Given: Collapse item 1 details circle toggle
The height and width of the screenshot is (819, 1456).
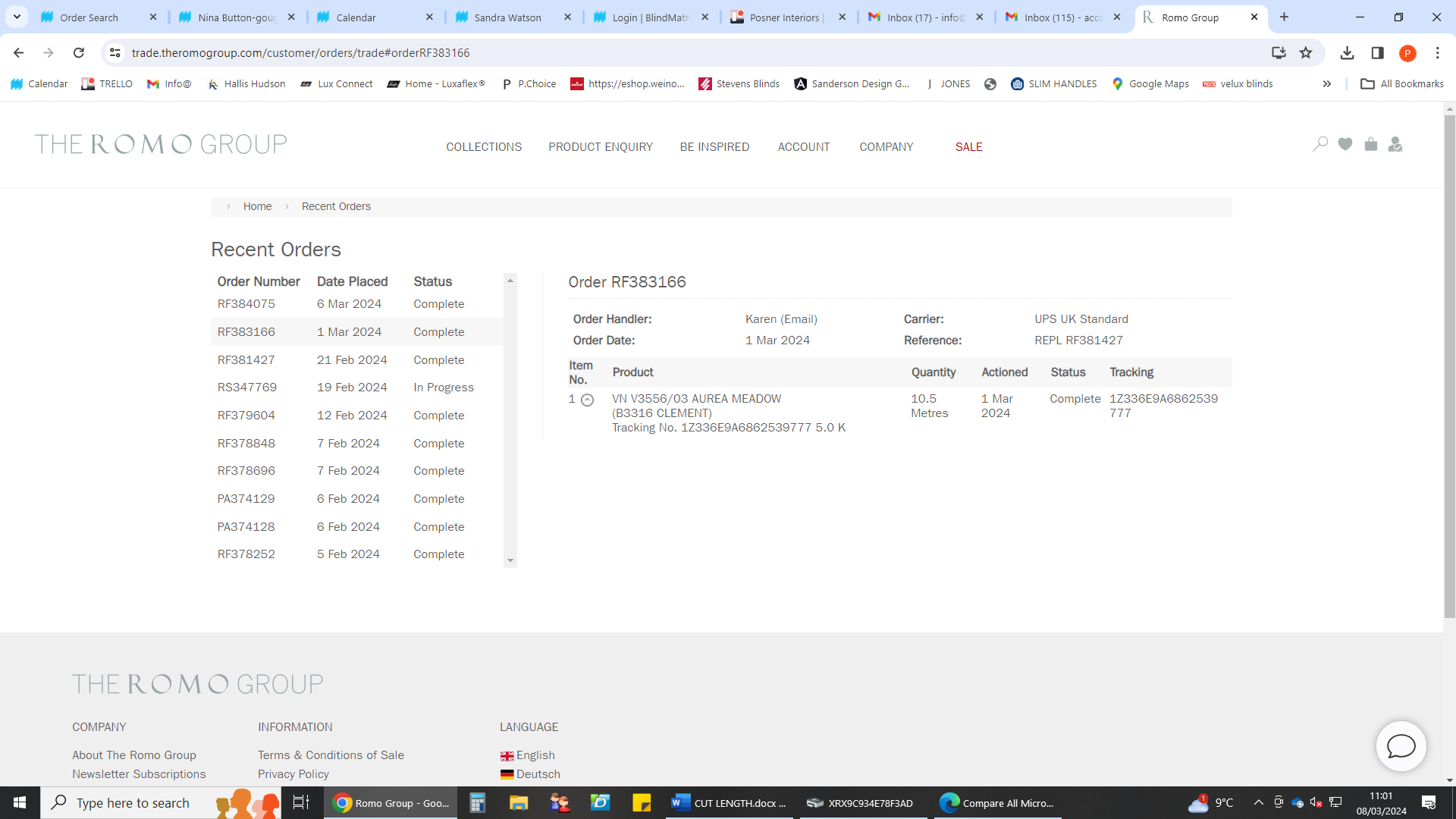Looking at the screenshot, I should (587, 400).
